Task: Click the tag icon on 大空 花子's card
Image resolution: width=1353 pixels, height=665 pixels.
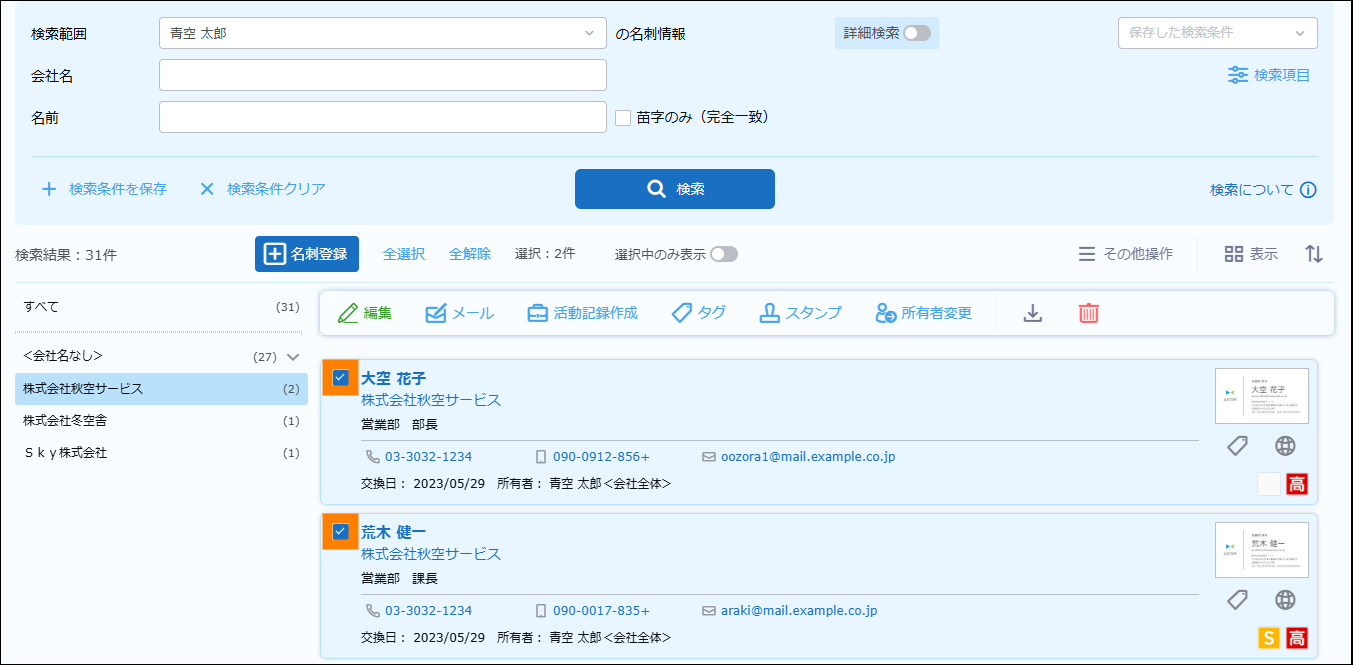Action: (x=1237, y=446)
